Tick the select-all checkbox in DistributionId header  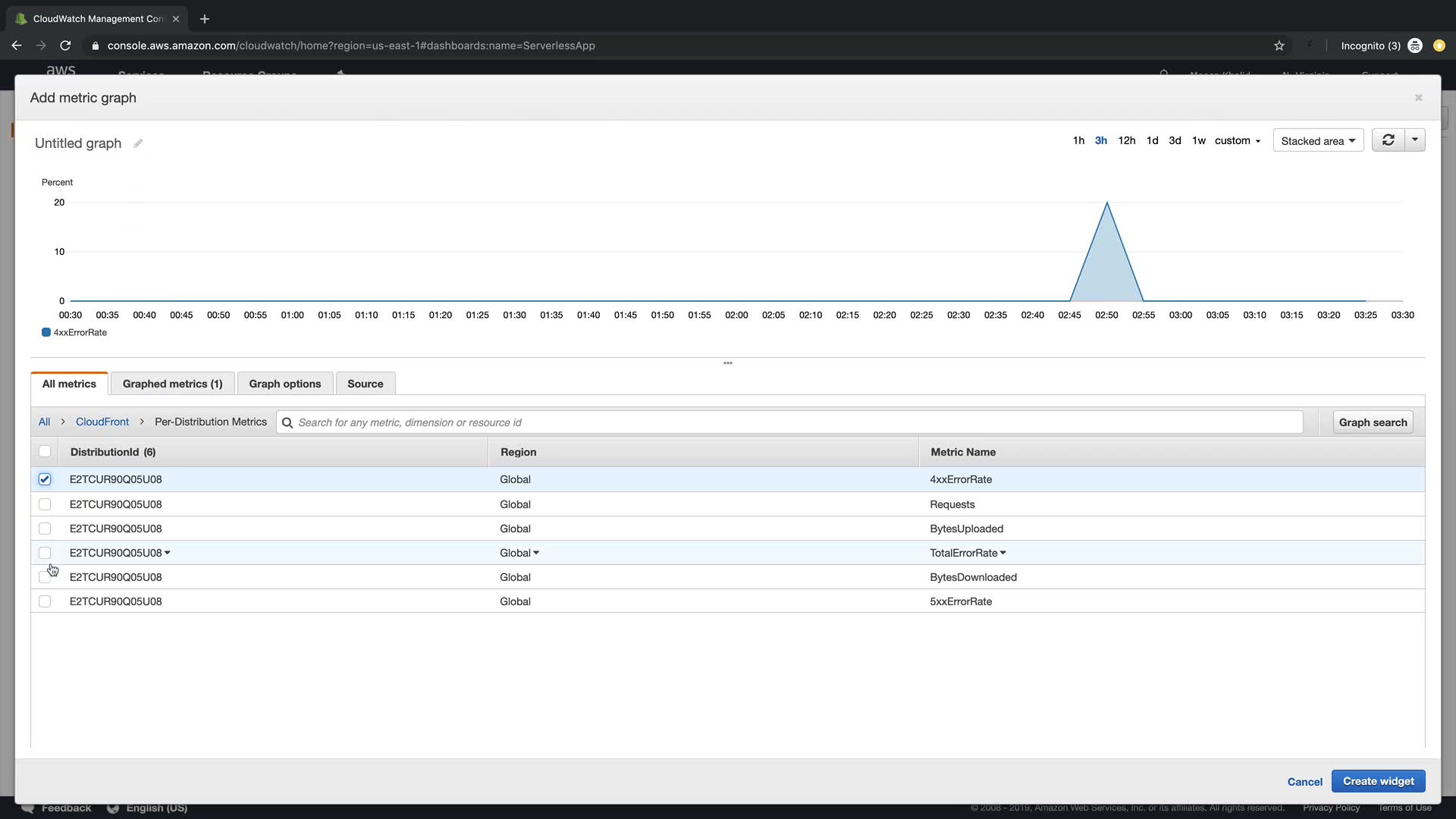click(x=45, y=452)
